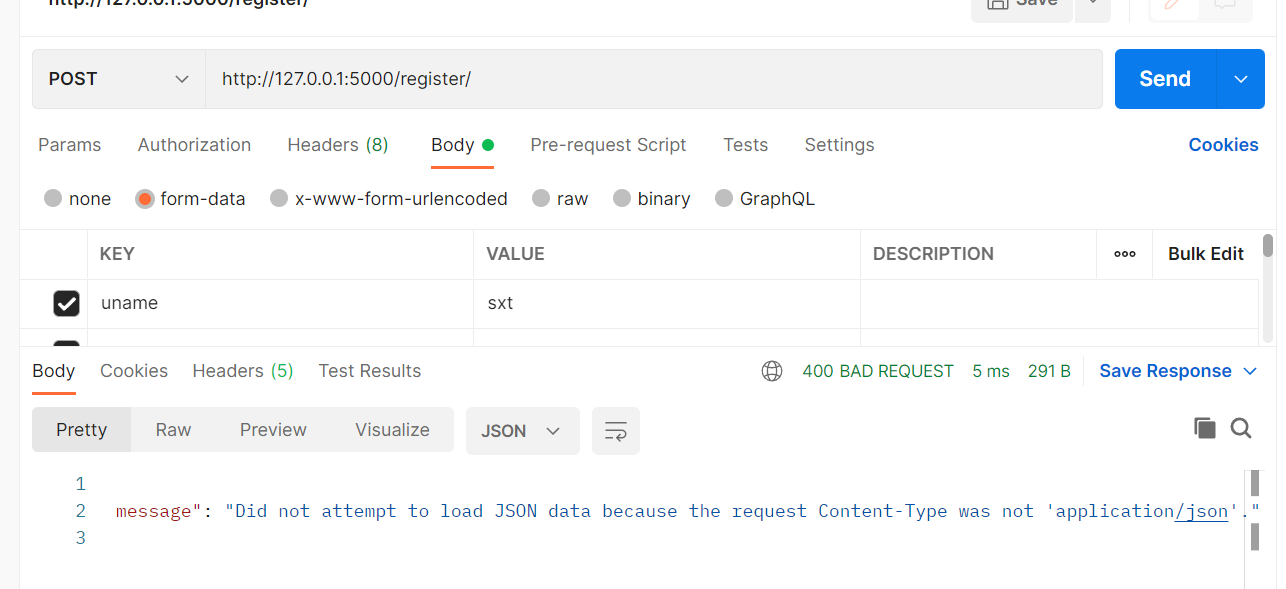Viewport: 1286px width, 589px height.
Task: Click the 5 ms response time
Action: tap(991, 371)
